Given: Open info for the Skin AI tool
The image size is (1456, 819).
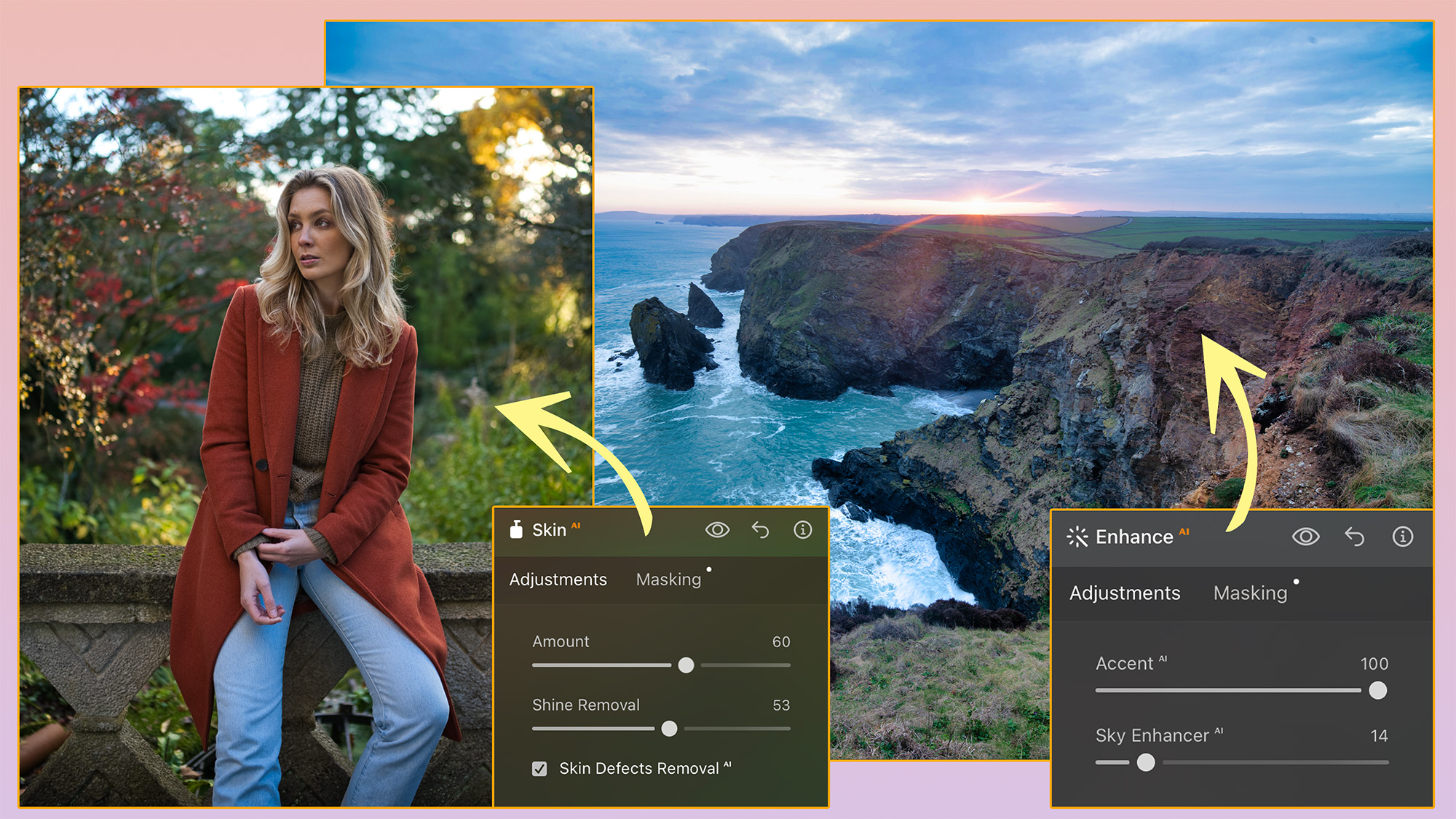Looking at the screenshot, I should (802, 530).
